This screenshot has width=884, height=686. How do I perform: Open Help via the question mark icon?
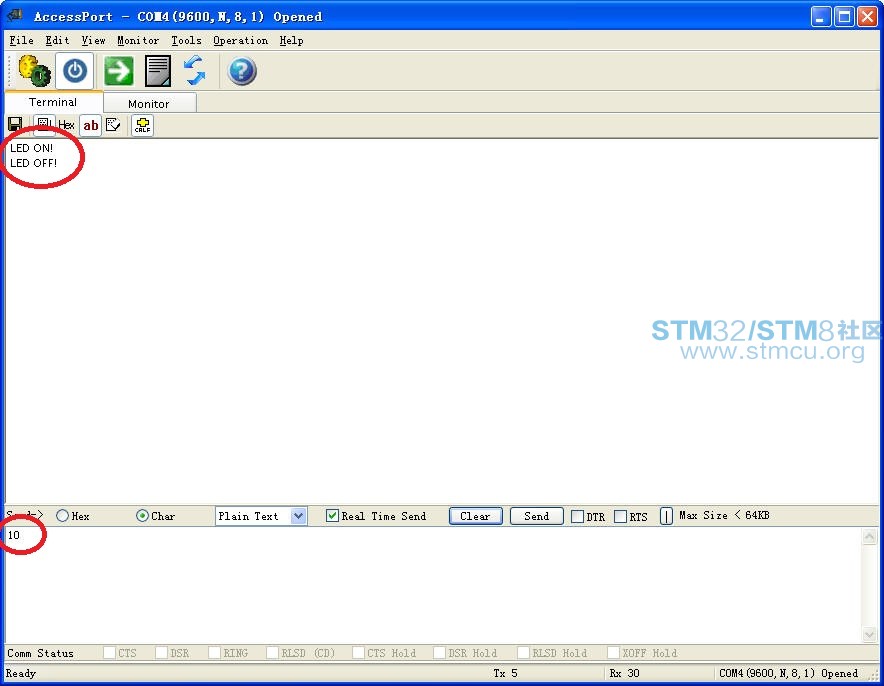(241, 70)
